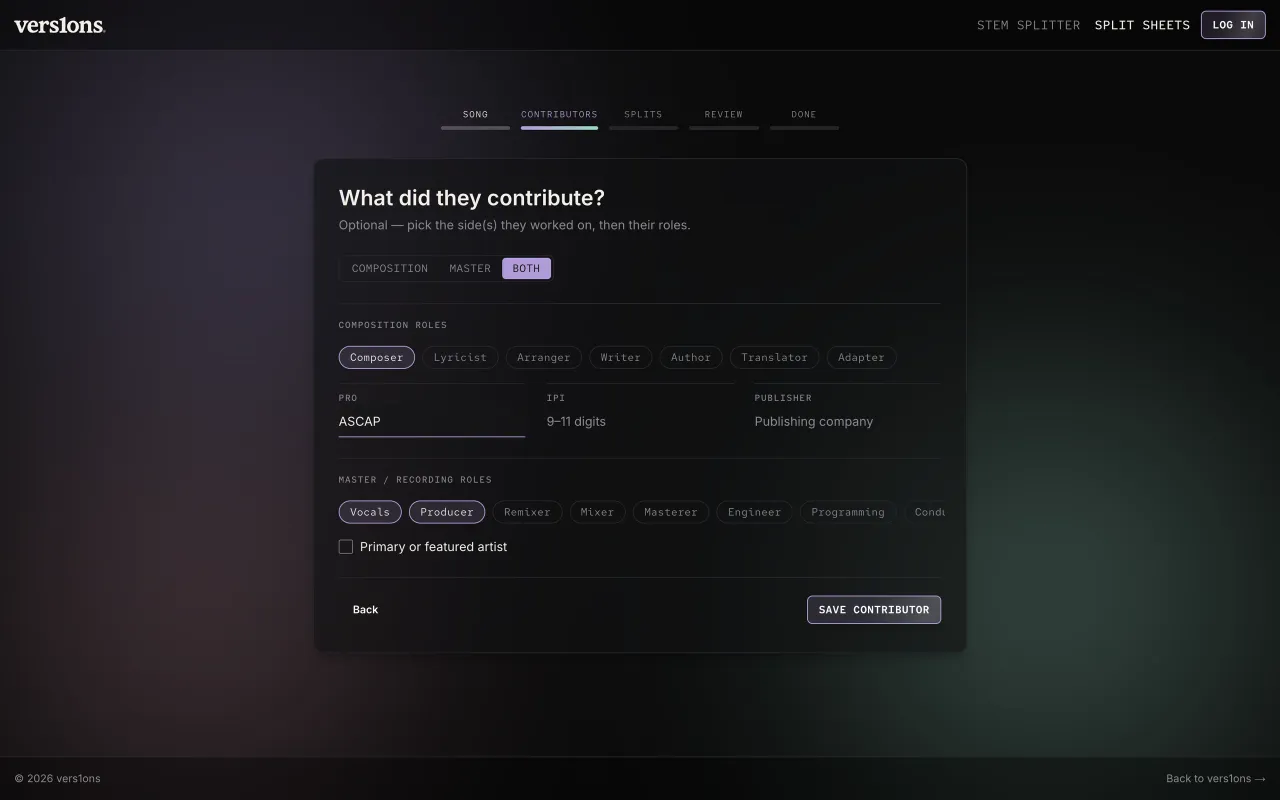Click the Log In button
The width and height of the screenshot is (1280, 800).
pos(1233,25)
